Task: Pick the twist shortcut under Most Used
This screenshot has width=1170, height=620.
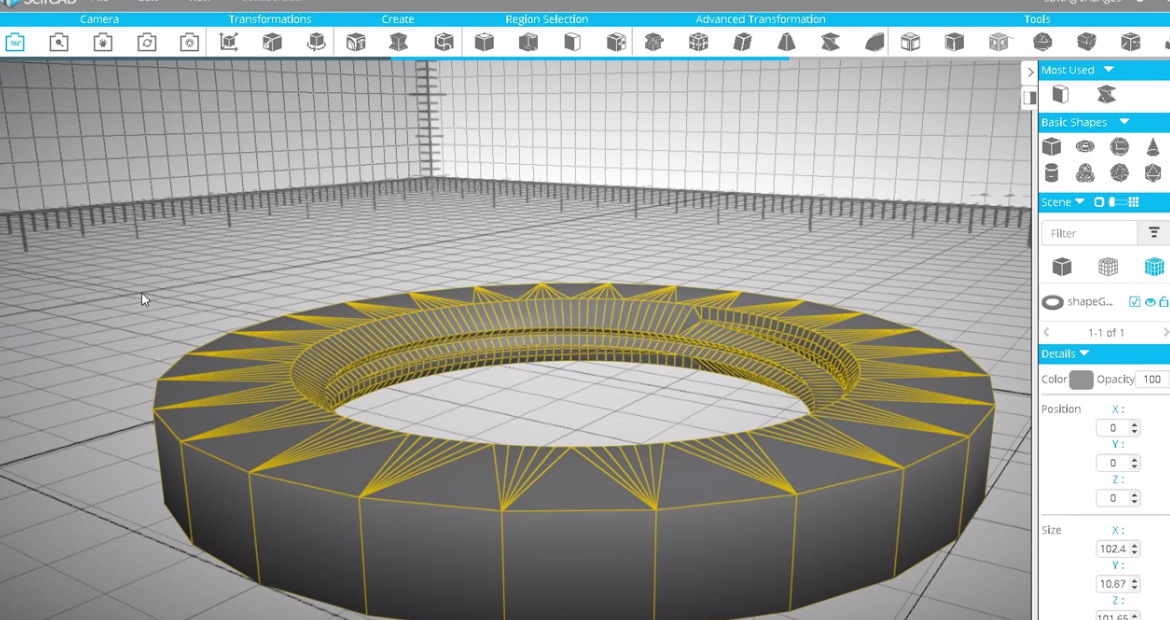Action: pyautogui.click(x=1107, y=95)
